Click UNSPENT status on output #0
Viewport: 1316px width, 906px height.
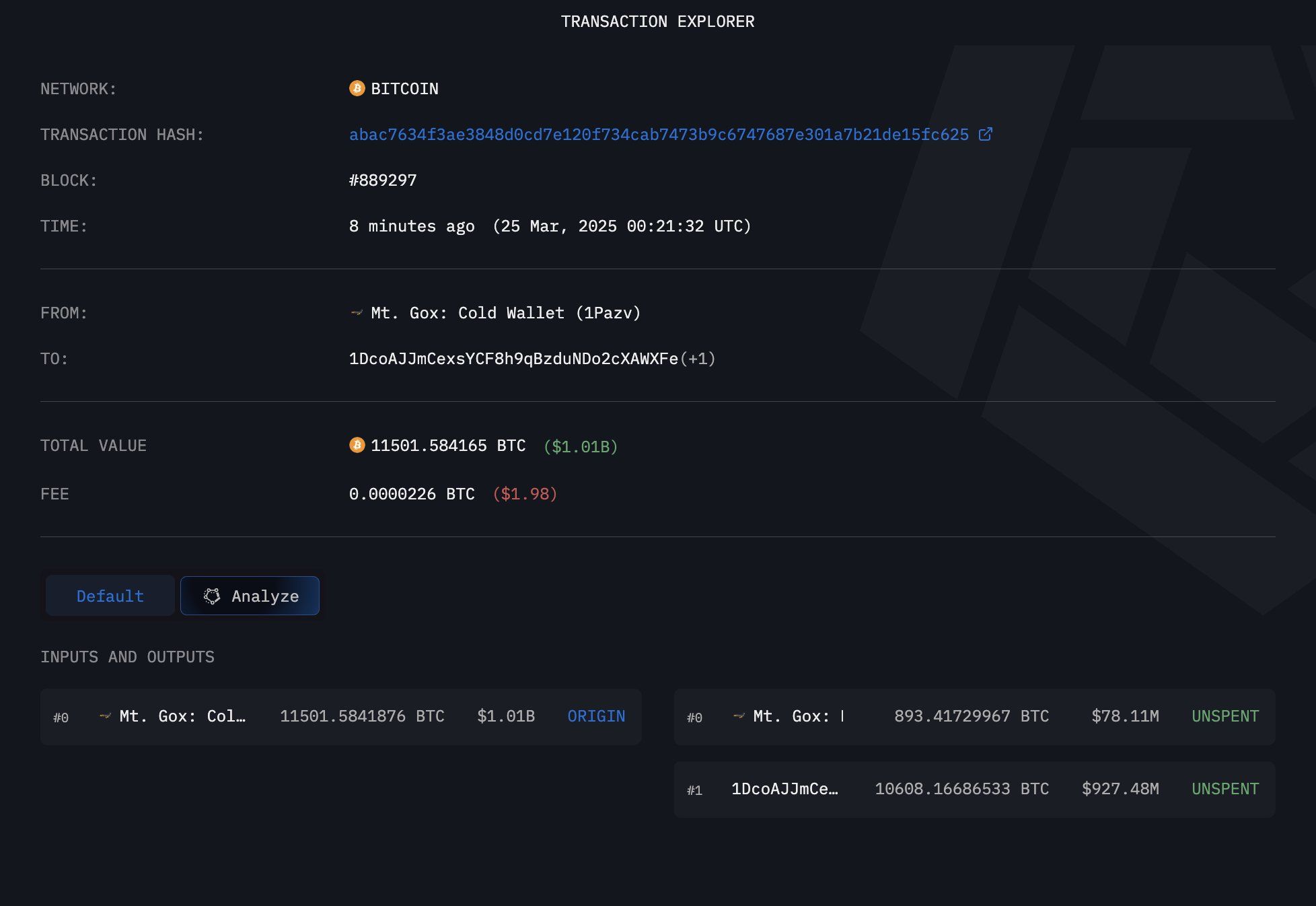coord(1224,716)
